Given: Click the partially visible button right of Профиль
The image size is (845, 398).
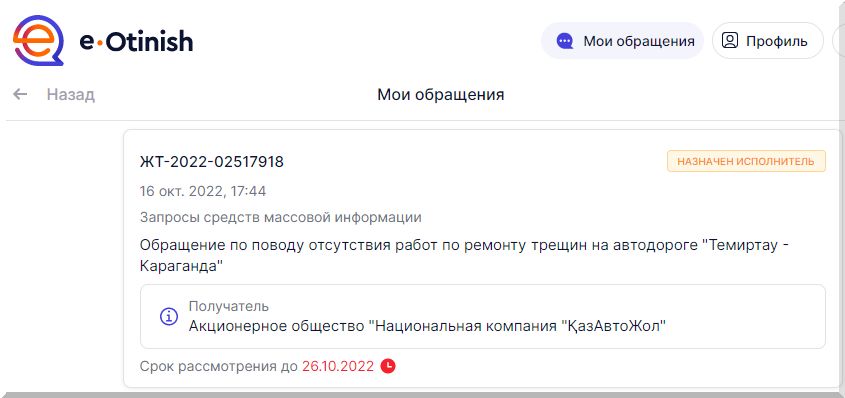Looking at the screenshot, I should coord(839,41).
